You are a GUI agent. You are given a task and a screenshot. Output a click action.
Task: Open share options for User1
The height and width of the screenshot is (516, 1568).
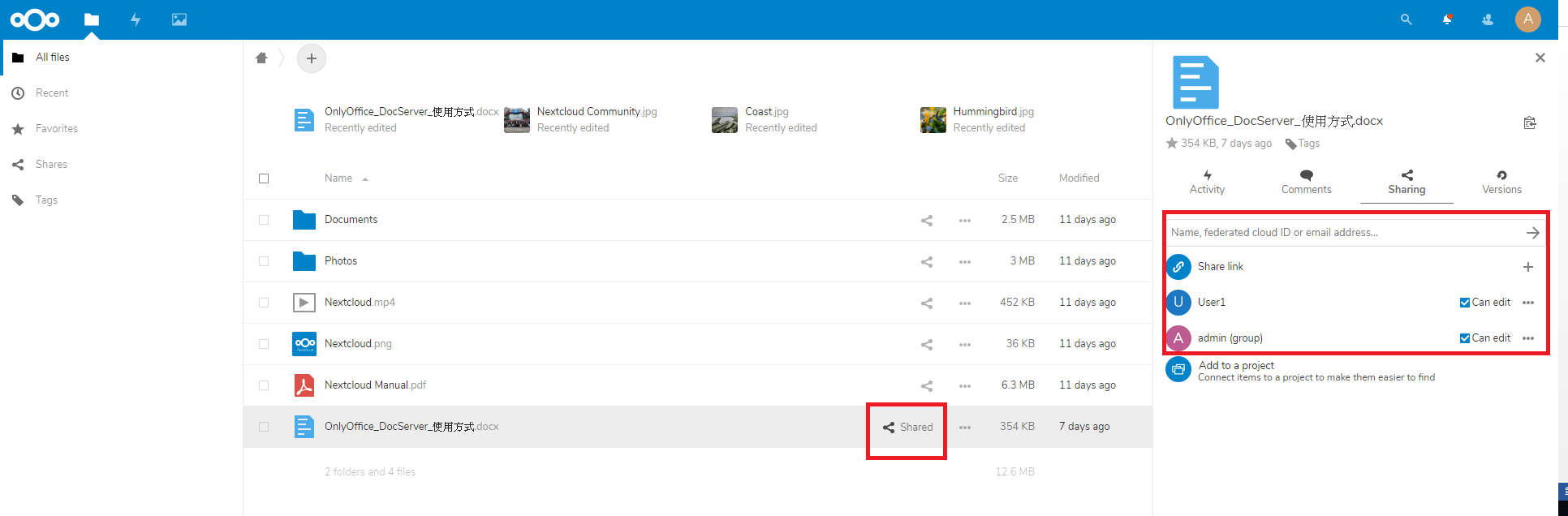1528,303
